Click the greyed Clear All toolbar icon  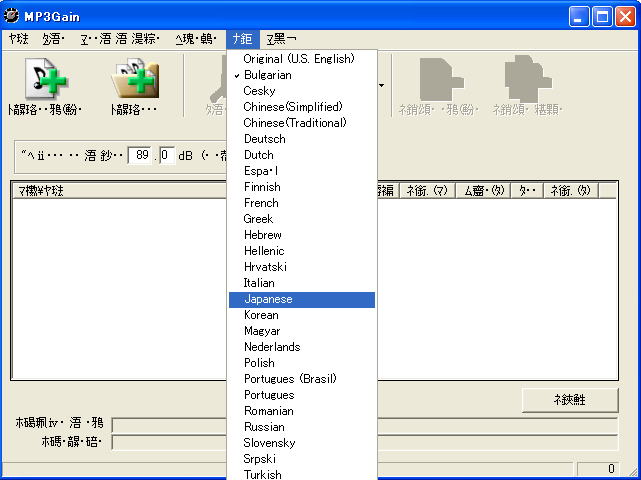pos(527,79)
